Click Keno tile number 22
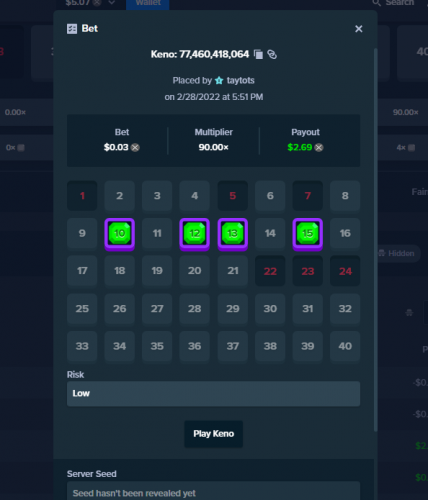Image resolution: width=428 pixels, height=500 pixels. coord(270,271)
